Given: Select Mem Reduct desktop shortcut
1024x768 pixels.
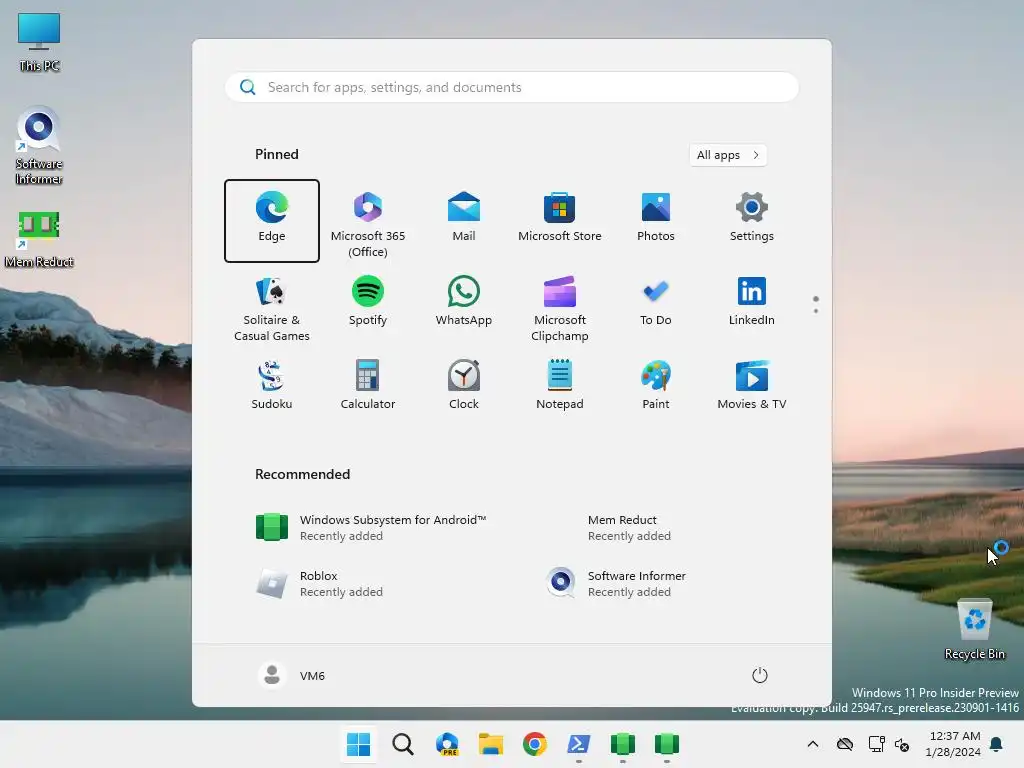Looking at the screenshot, I should coord(39,239).
